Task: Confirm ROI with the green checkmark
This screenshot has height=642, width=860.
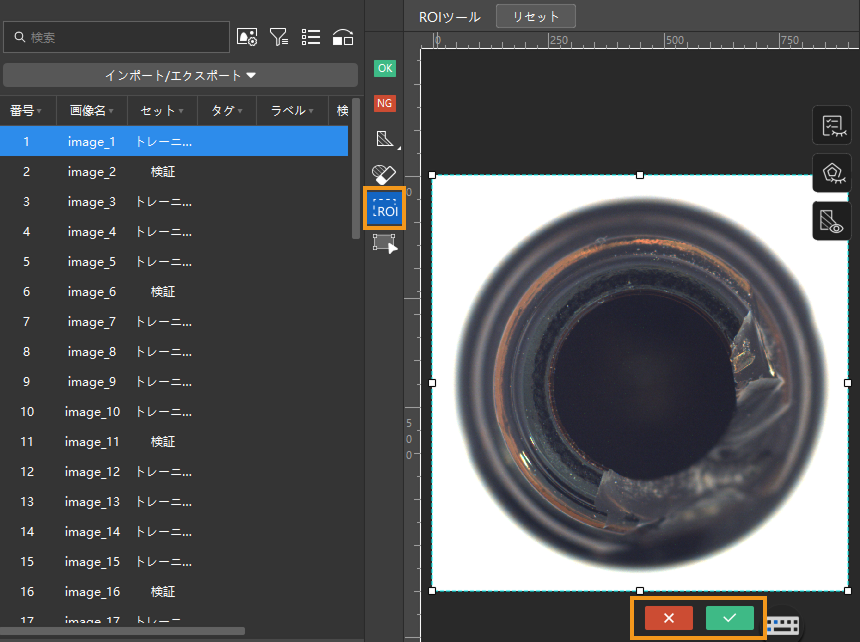Action: (730, 618)
